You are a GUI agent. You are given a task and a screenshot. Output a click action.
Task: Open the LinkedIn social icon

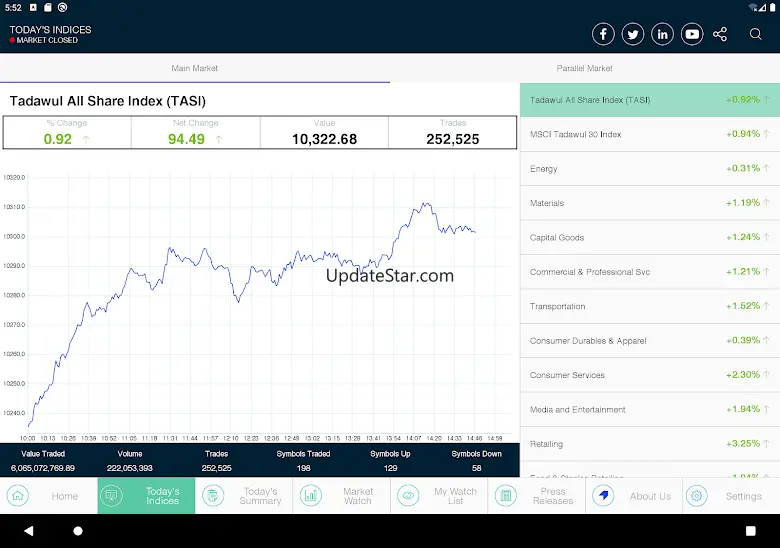pyautogui.click(x=662, y=34)
